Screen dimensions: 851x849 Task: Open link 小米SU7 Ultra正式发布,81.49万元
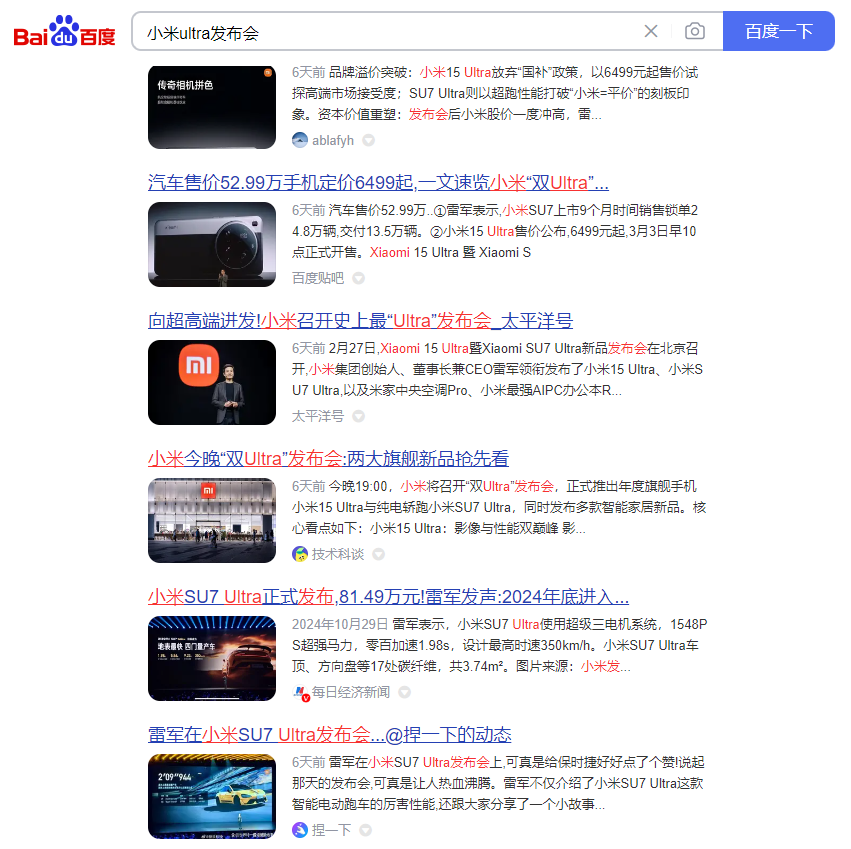389,596
